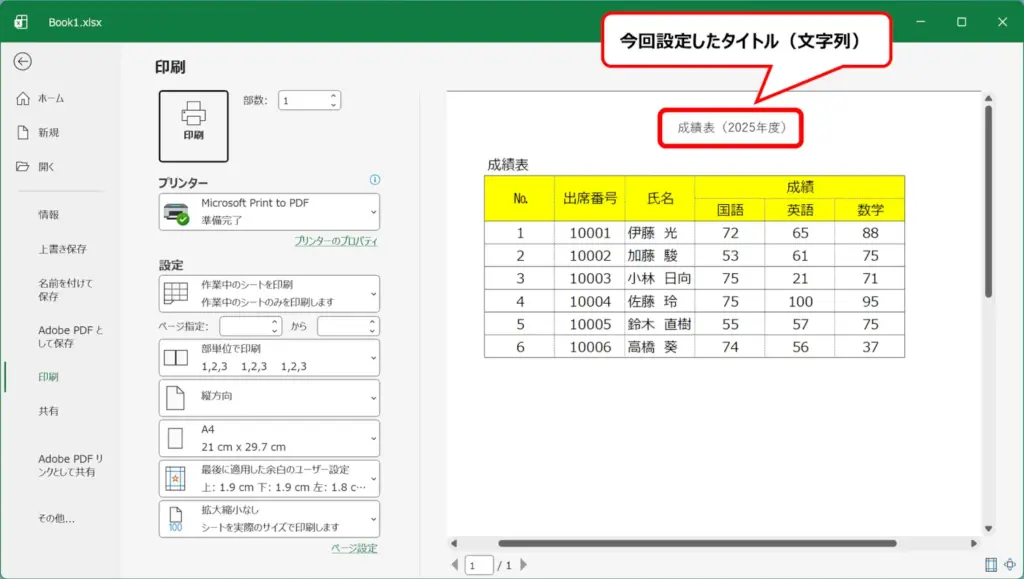Click the ページ設定 link
This screenshot has width=1024, height=579.
pyautogui.click(x=354, y=548)
